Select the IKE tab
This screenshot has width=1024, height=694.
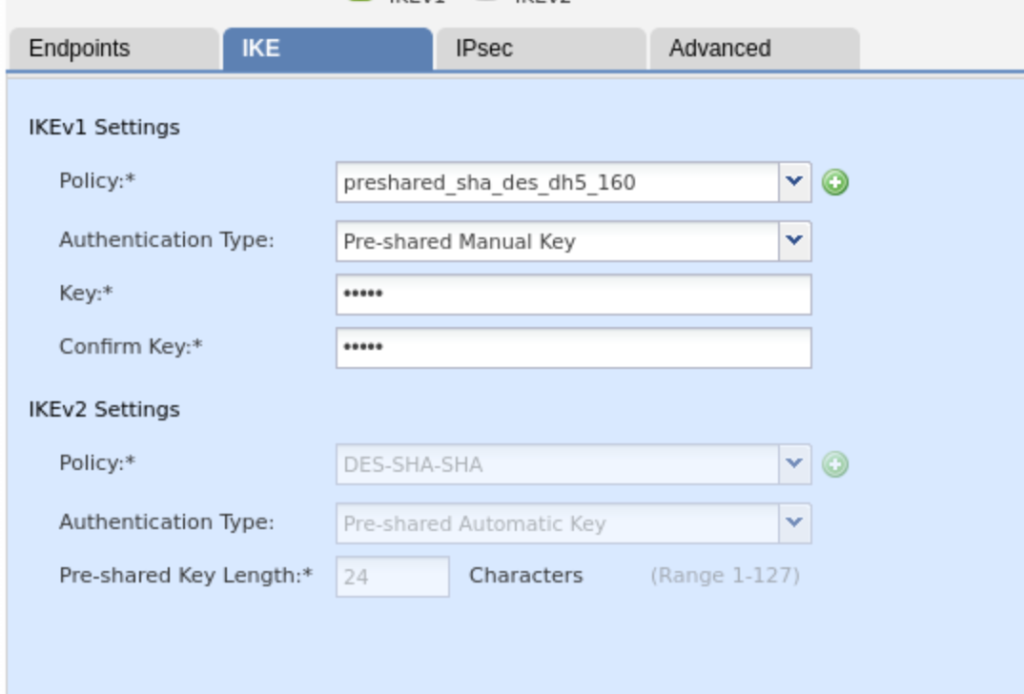(327, 49)
